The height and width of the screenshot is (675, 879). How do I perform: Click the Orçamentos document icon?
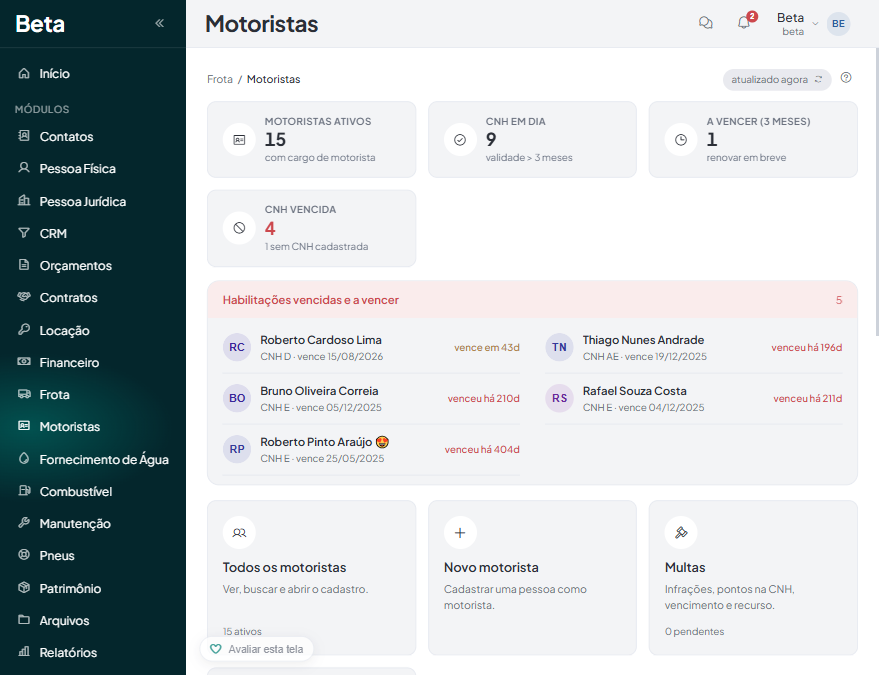(24, 265)
